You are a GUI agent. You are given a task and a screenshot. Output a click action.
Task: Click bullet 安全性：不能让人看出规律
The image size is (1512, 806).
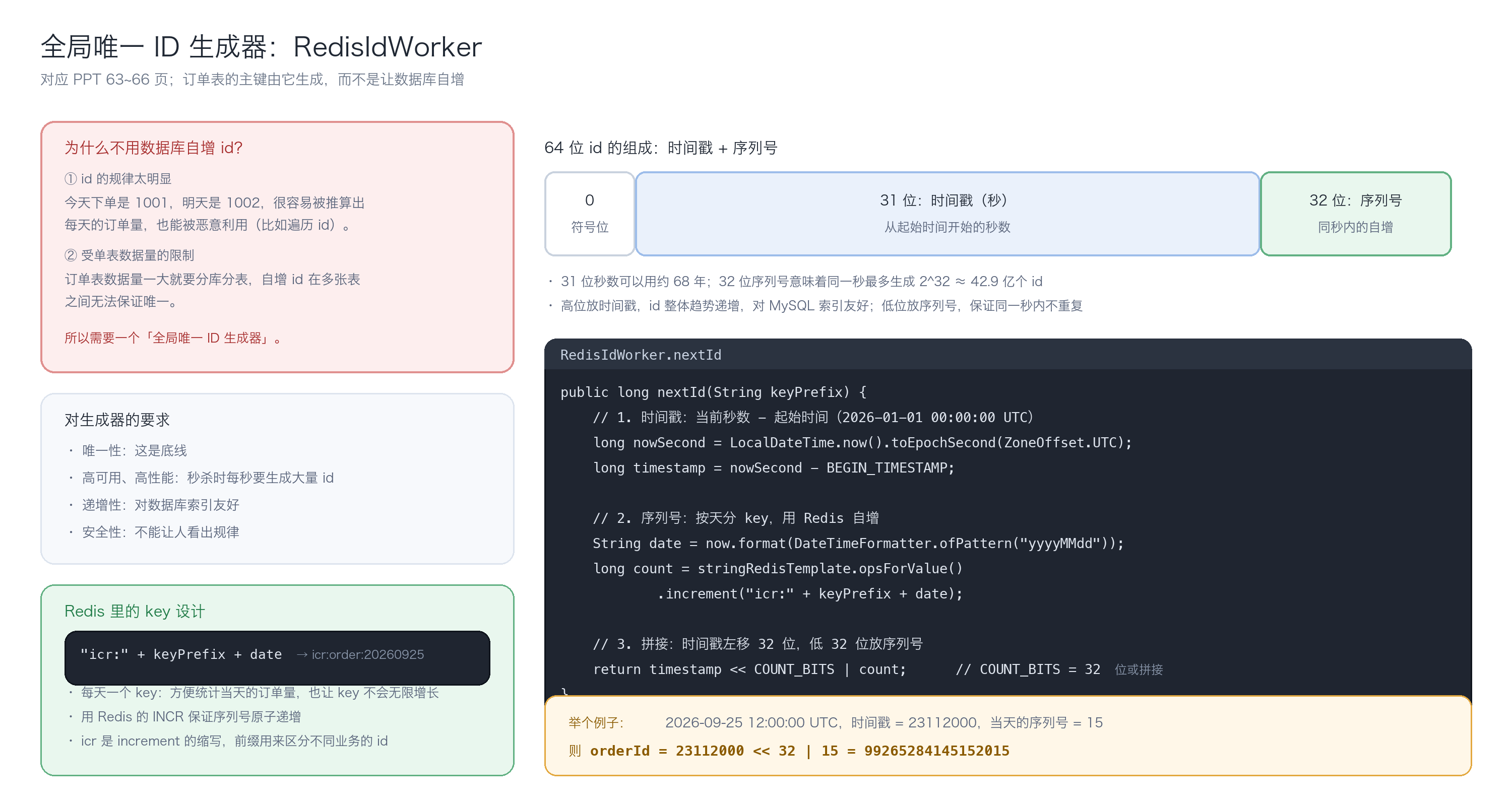(x=160, y=532)
